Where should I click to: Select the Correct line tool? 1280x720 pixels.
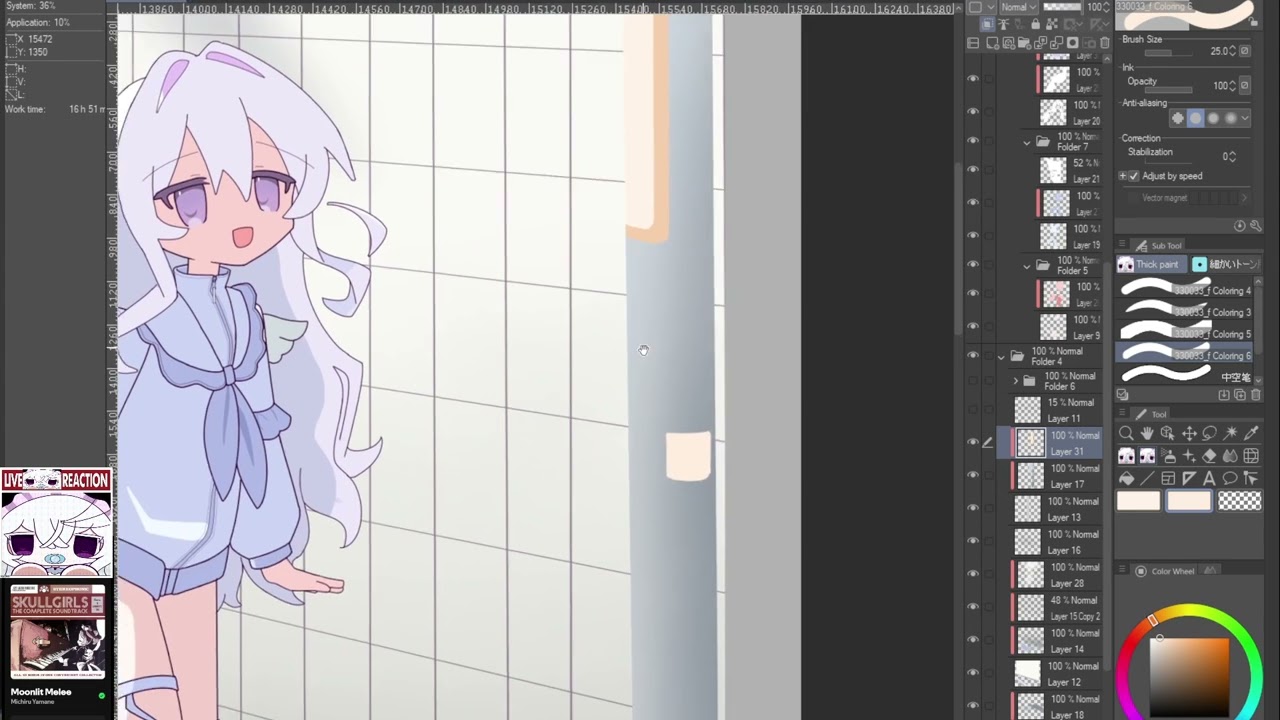pyautogui.click(x=1252, y=478)
